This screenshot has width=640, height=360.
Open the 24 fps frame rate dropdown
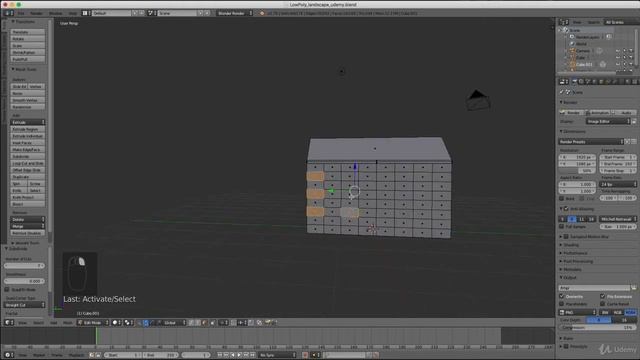click(x=618, y=184)
